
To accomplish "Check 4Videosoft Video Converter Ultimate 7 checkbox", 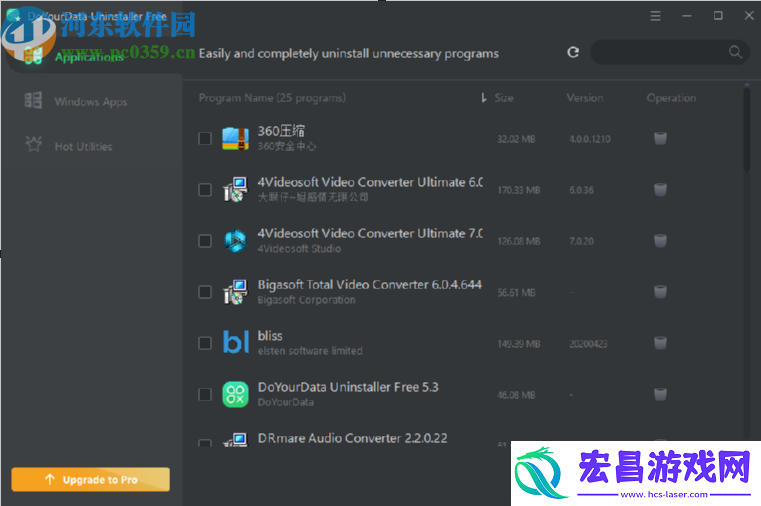I will click(x=205, y=241).
